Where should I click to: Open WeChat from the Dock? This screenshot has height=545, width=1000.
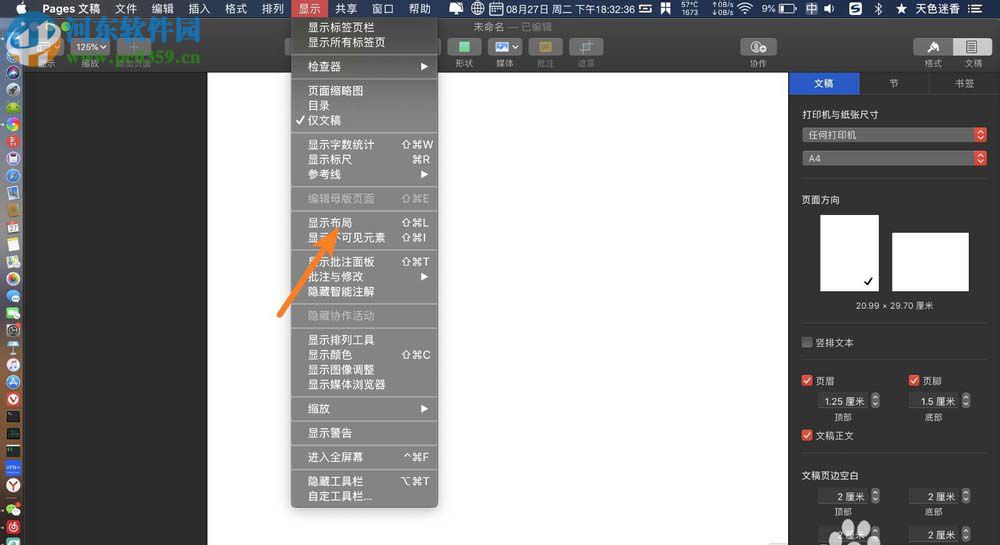13,510
